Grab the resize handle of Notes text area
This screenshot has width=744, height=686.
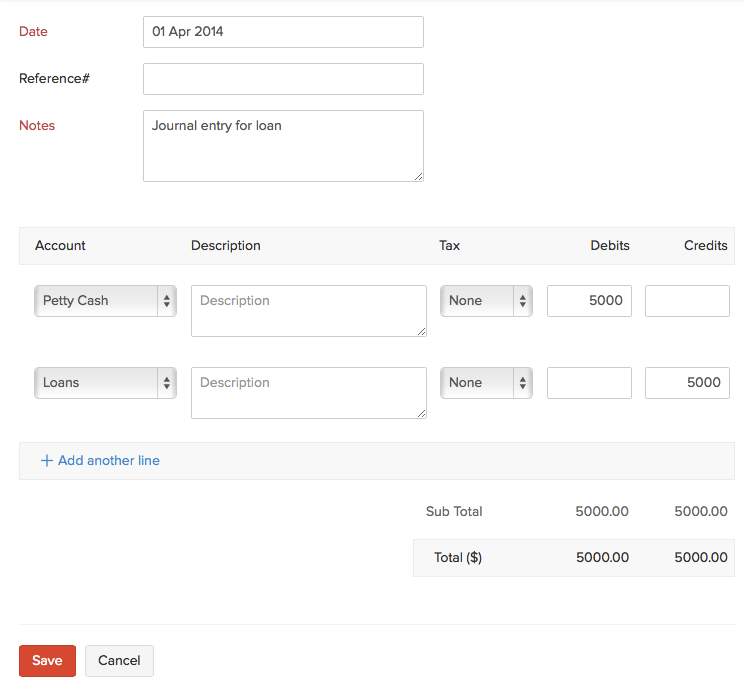coord(418,176)
